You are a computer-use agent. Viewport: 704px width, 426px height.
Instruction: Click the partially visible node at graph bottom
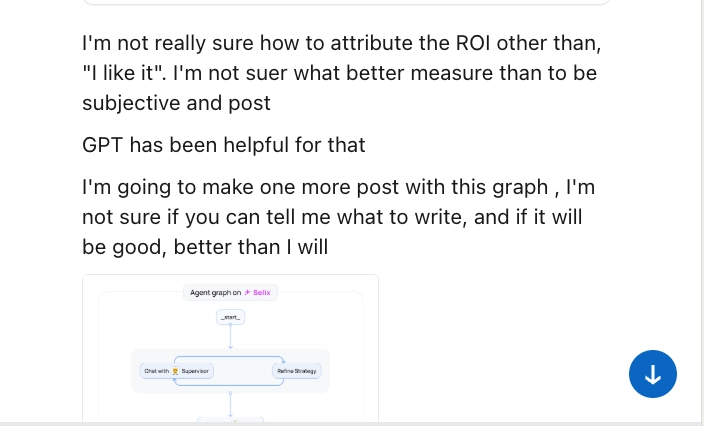(x=230, y=420)
